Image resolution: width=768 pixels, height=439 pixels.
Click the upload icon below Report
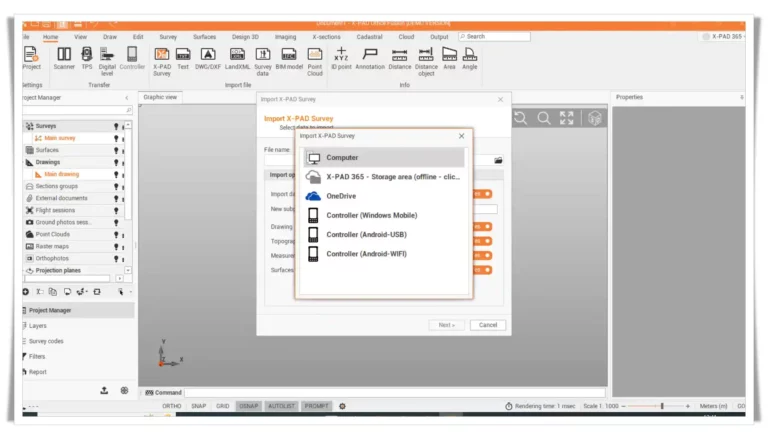click(104, 390)
